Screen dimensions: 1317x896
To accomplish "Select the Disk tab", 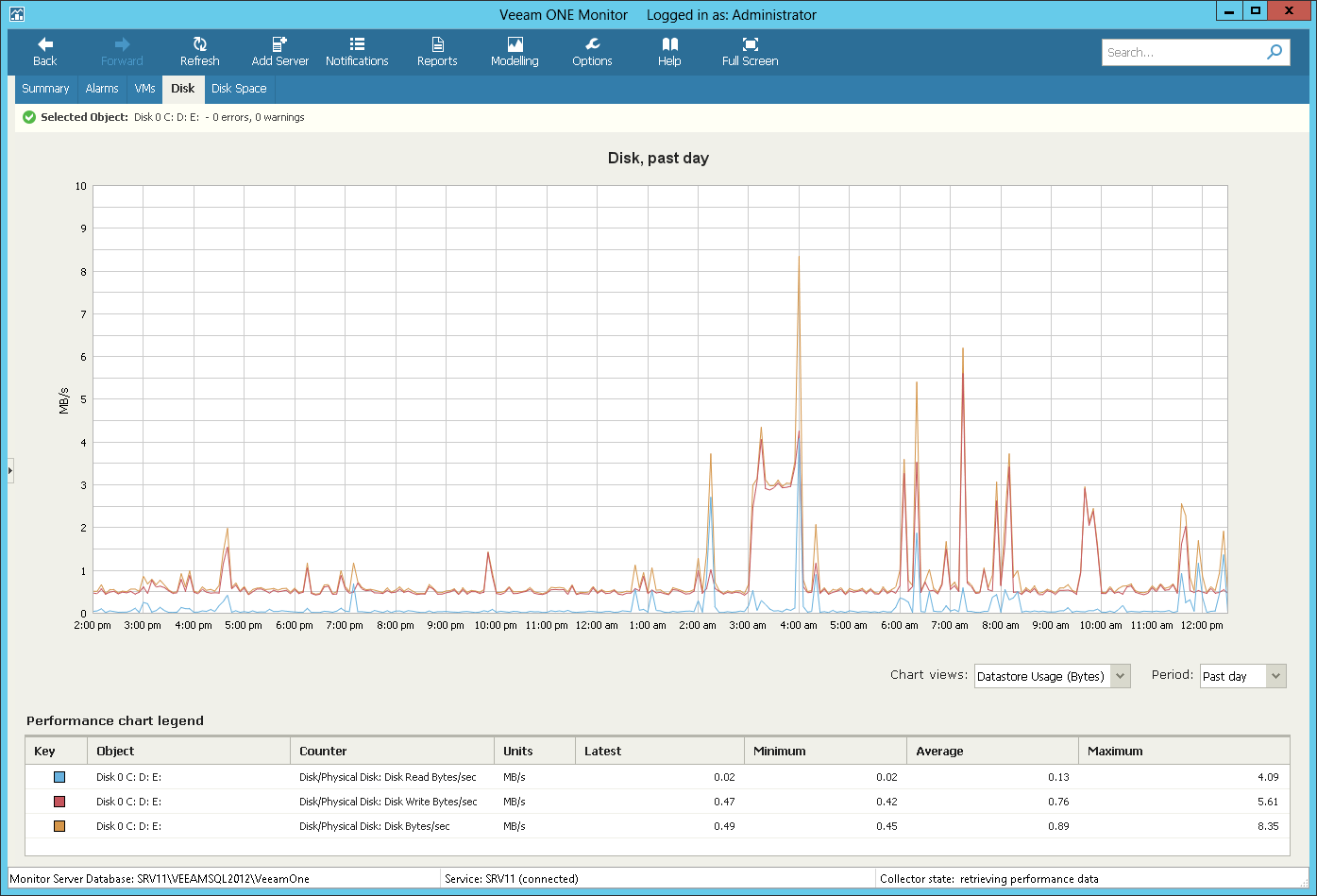I will (183, 89).
